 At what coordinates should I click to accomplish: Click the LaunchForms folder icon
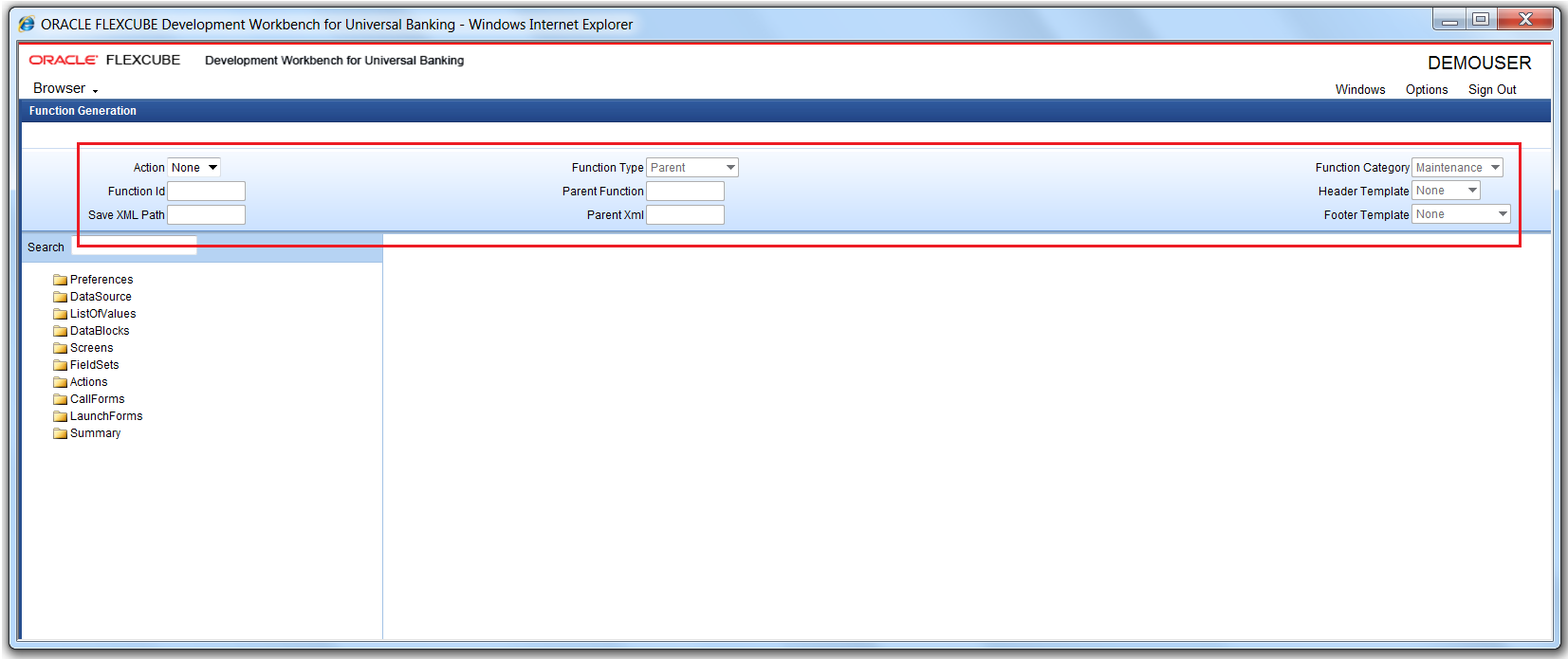click(x=61, y=416)
